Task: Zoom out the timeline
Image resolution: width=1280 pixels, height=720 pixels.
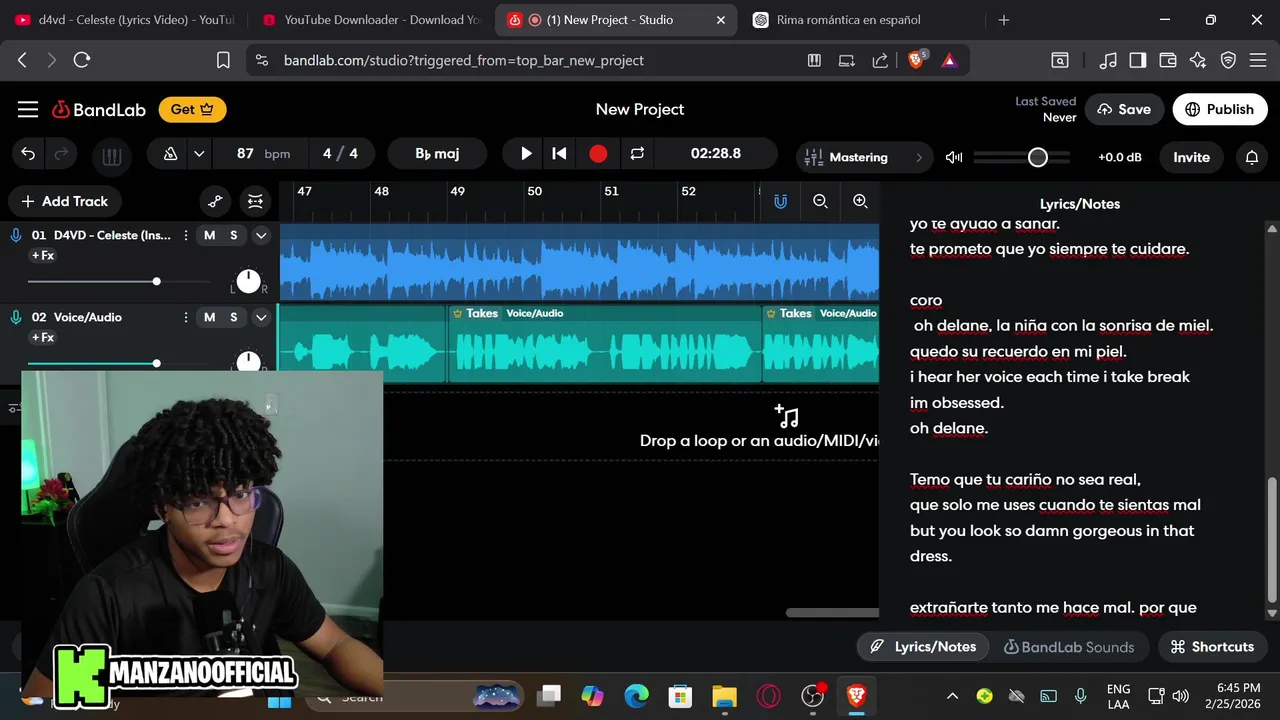Action: [x=820, y=201]
